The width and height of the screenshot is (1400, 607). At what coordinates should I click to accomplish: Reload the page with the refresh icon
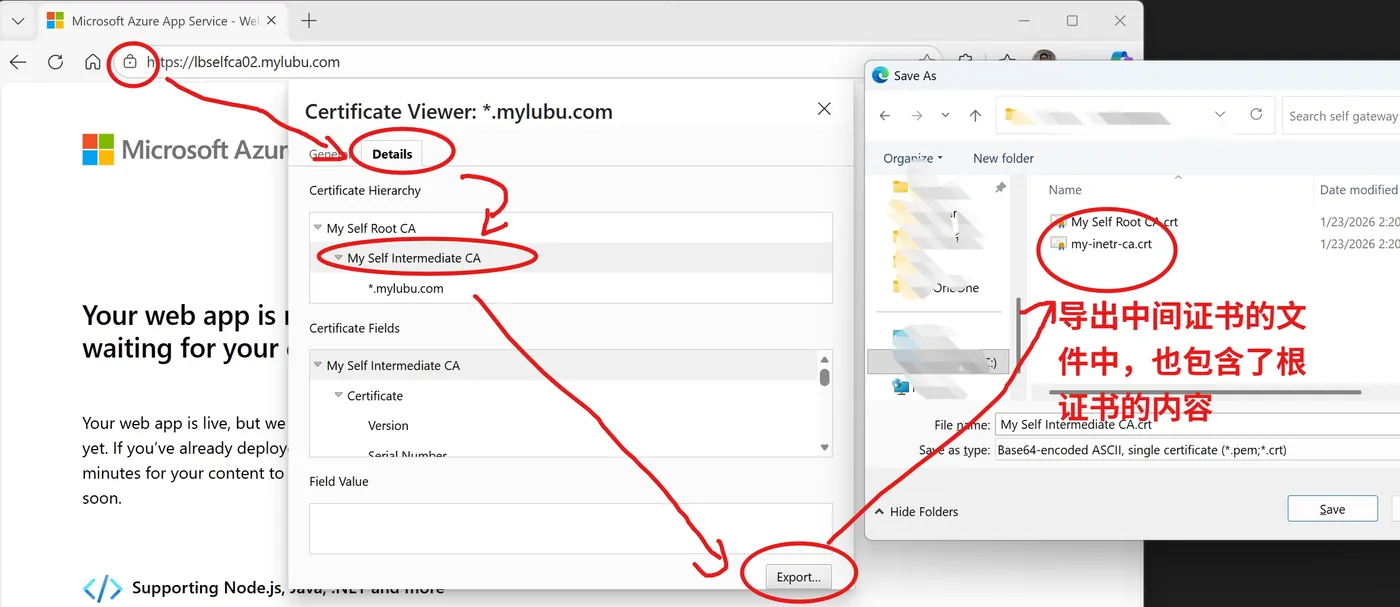pos(55,62)
